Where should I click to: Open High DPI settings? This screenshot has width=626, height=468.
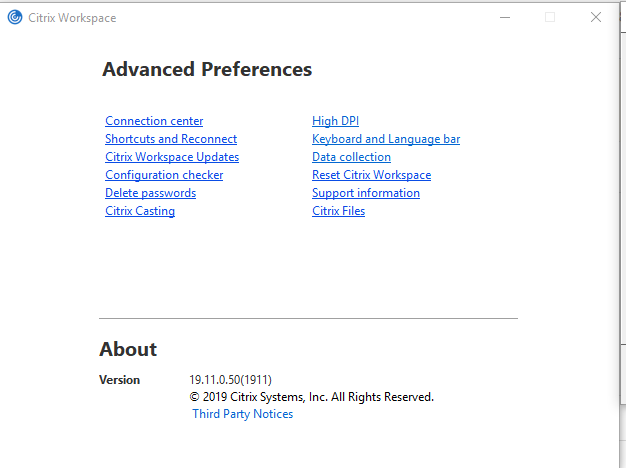(x=335, y=121)
